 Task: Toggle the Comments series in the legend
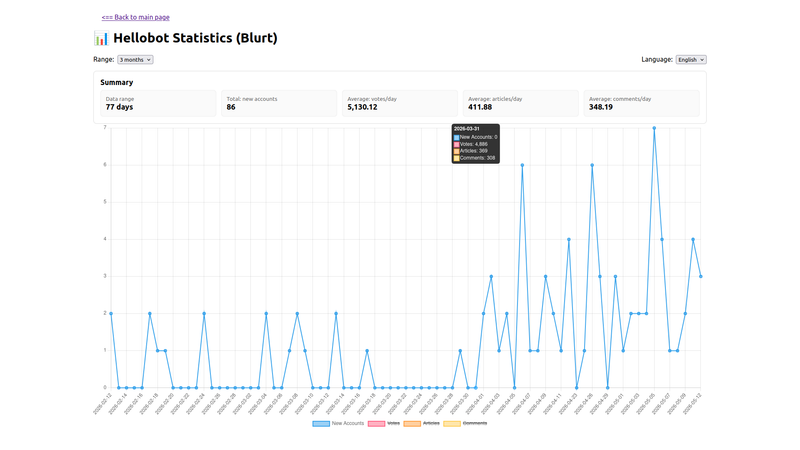pos(465,423)
